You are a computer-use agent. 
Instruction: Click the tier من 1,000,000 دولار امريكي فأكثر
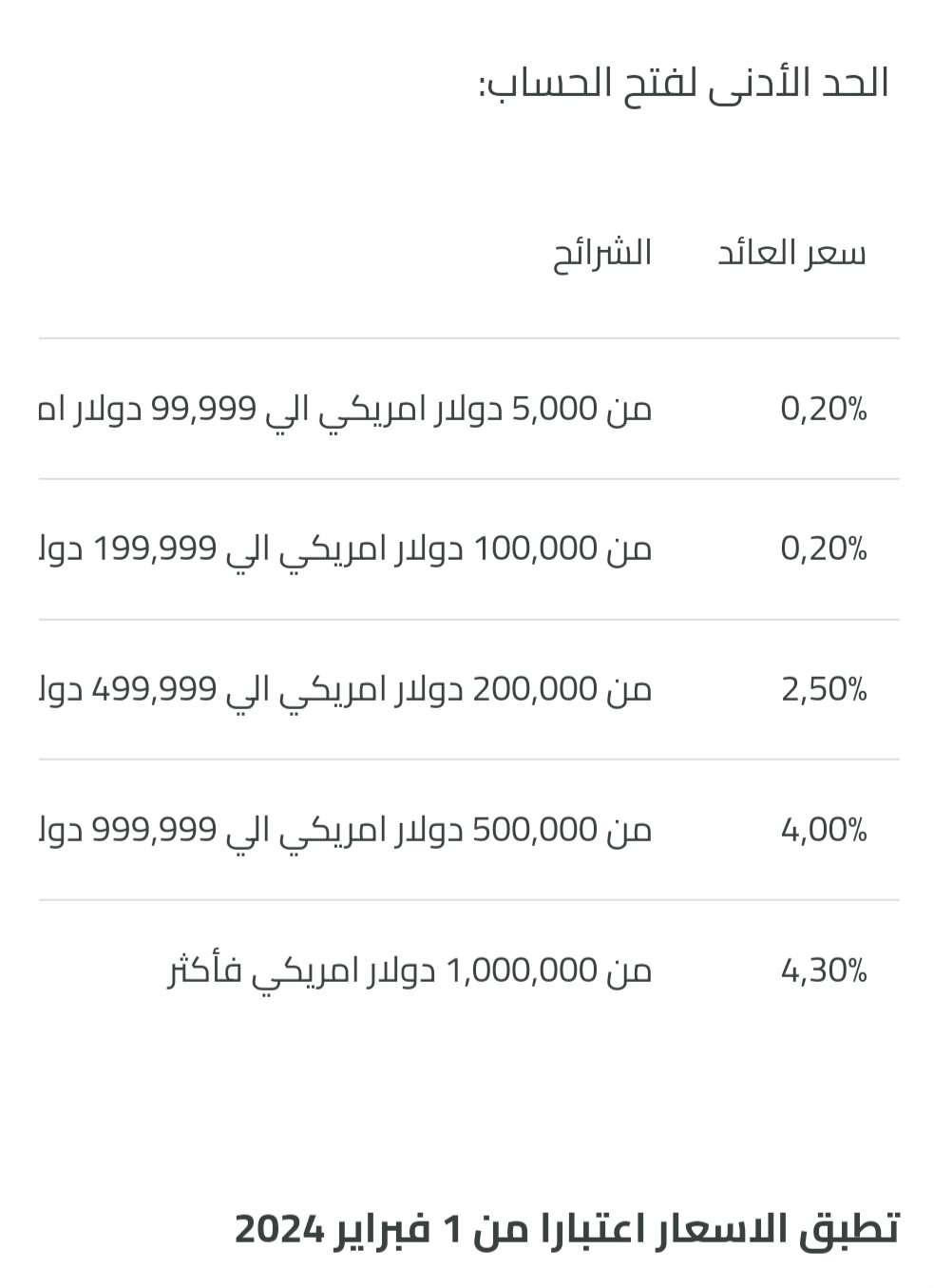click(410, 971)
